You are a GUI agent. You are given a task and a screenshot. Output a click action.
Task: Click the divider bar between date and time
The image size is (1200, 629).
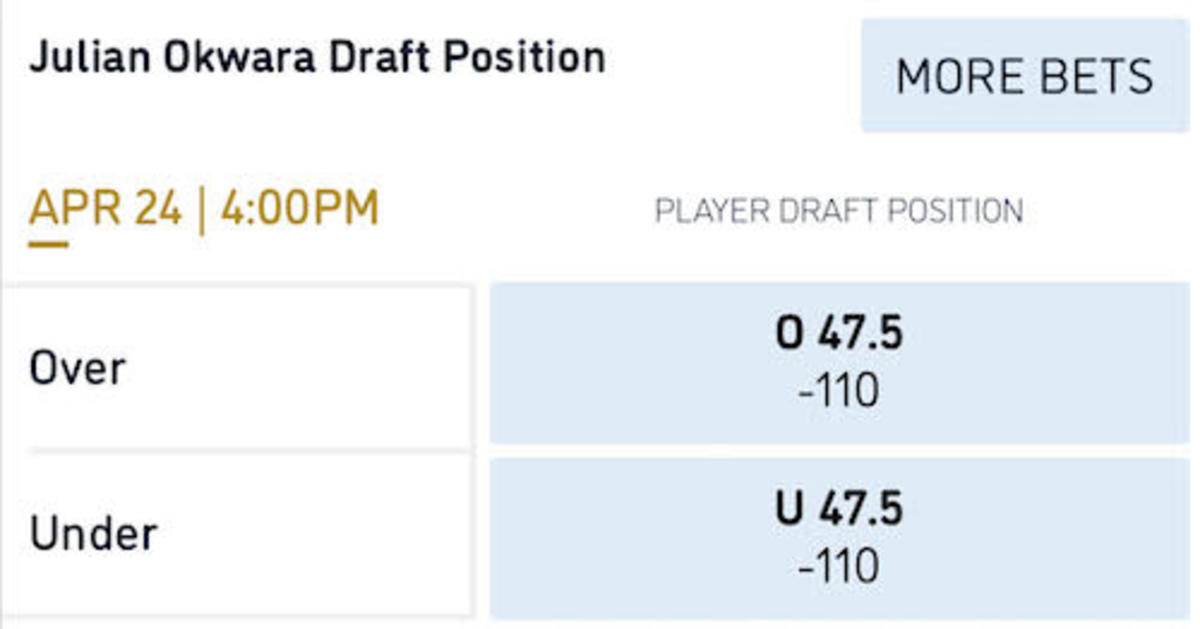(201, 210)
